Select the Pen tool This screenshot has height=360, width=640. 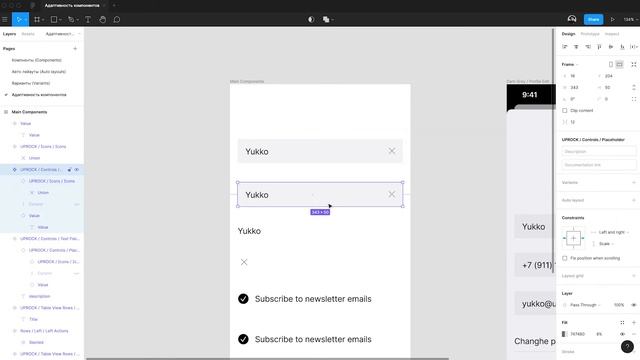point(71,20)
